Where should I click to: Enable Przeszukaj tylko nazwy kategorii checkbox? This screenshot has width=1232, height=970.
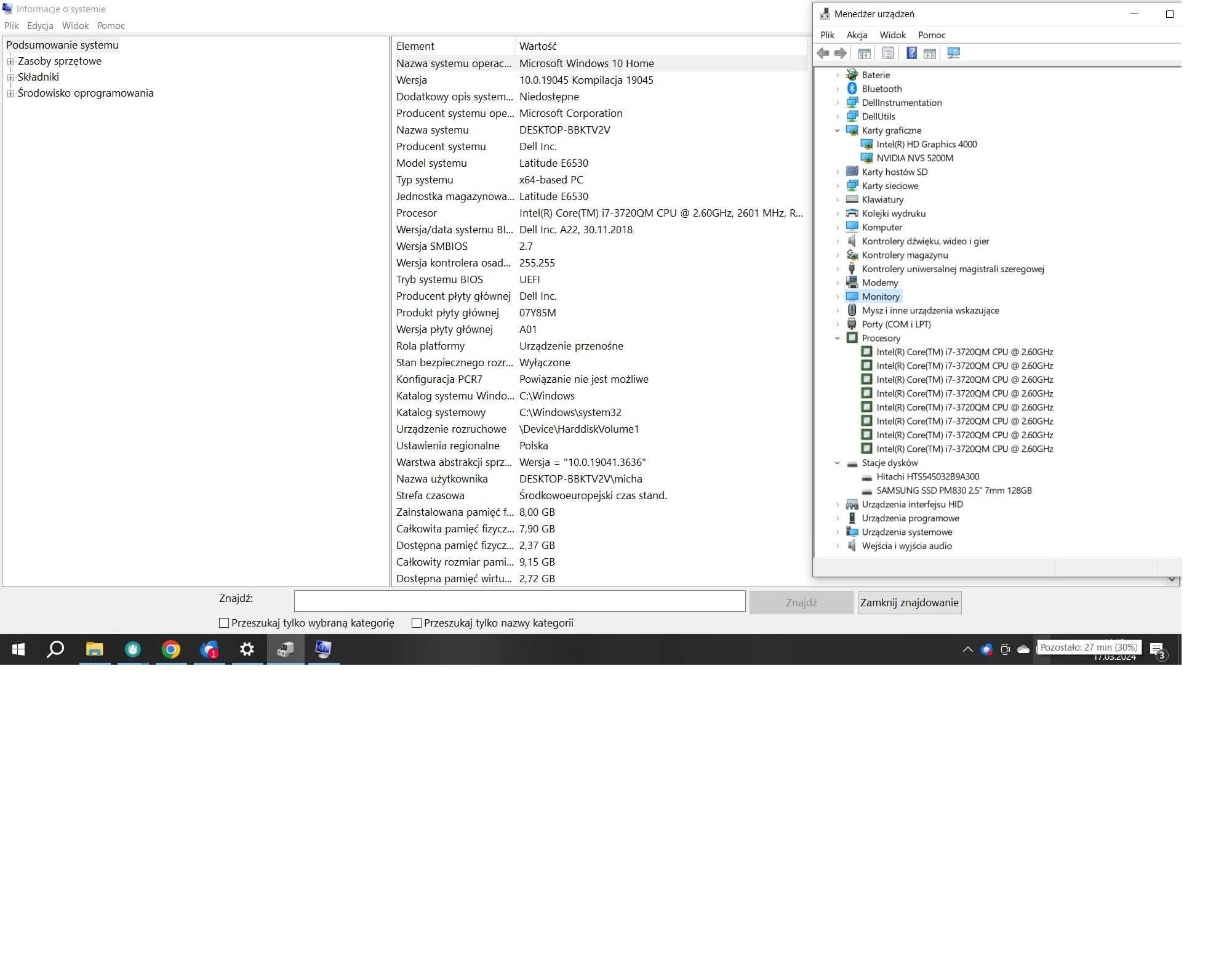[417, 623]
